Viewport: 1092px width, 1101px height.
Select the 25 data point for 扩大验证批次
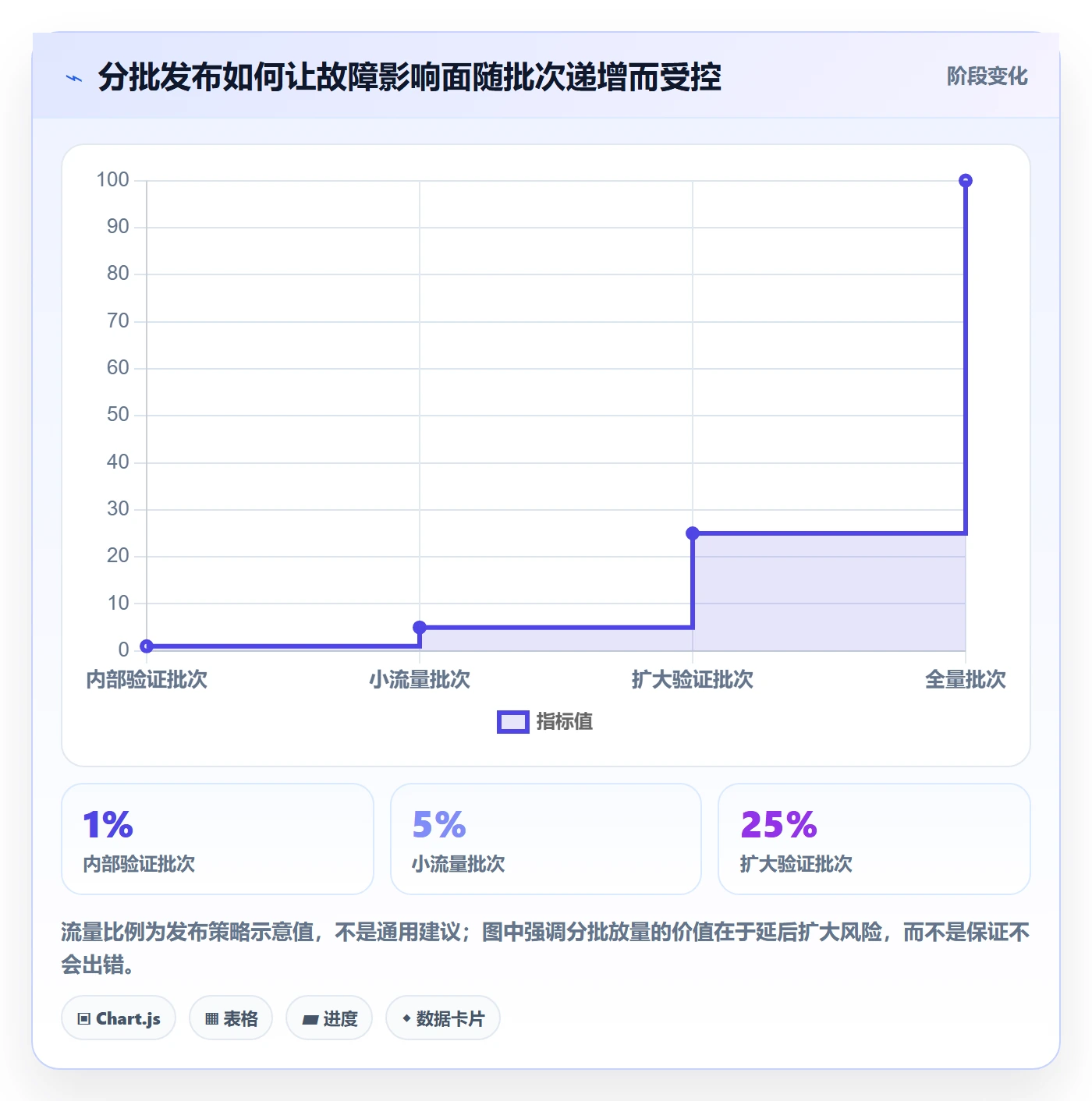pos(693,533)
